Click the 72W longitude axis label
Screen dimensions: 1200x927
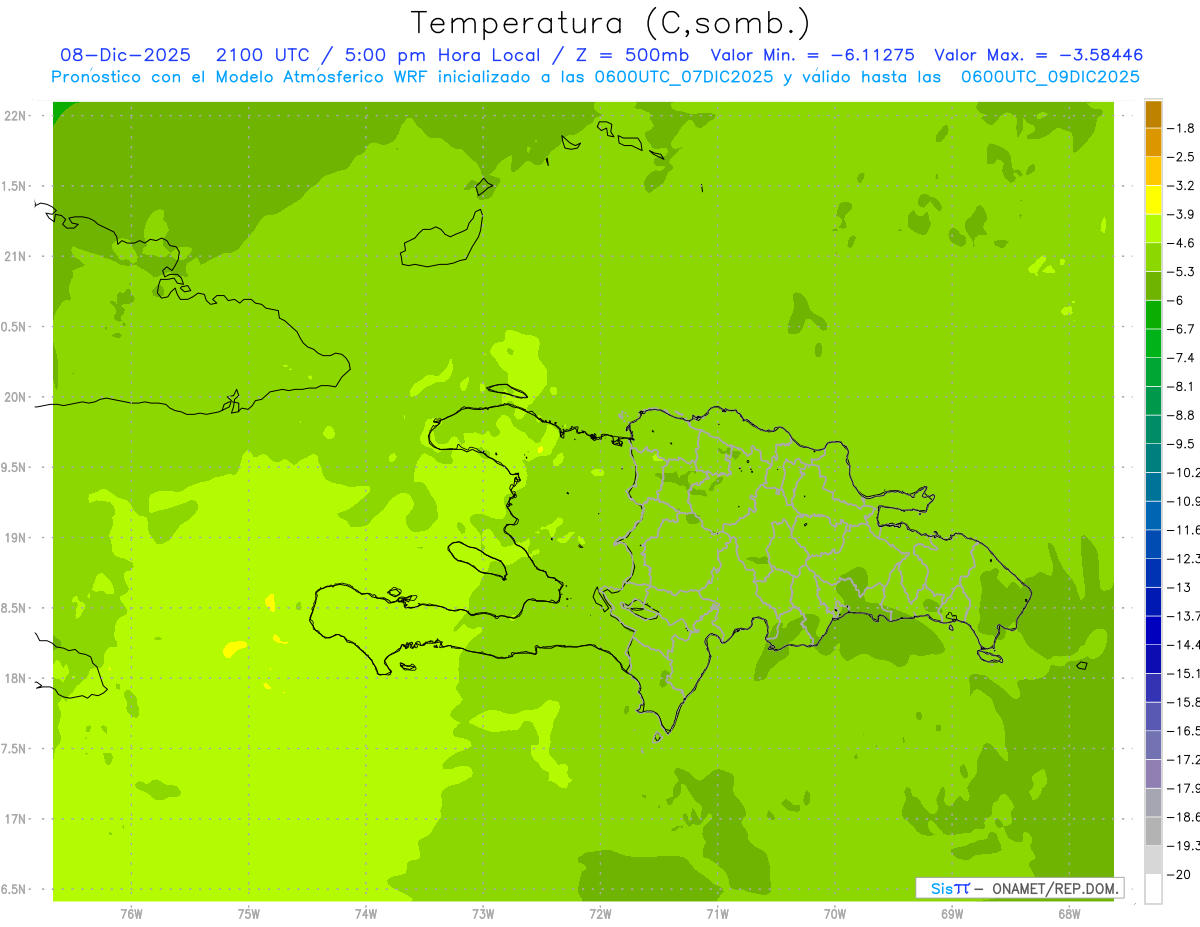pyautogui.click(x=600, y=914)
